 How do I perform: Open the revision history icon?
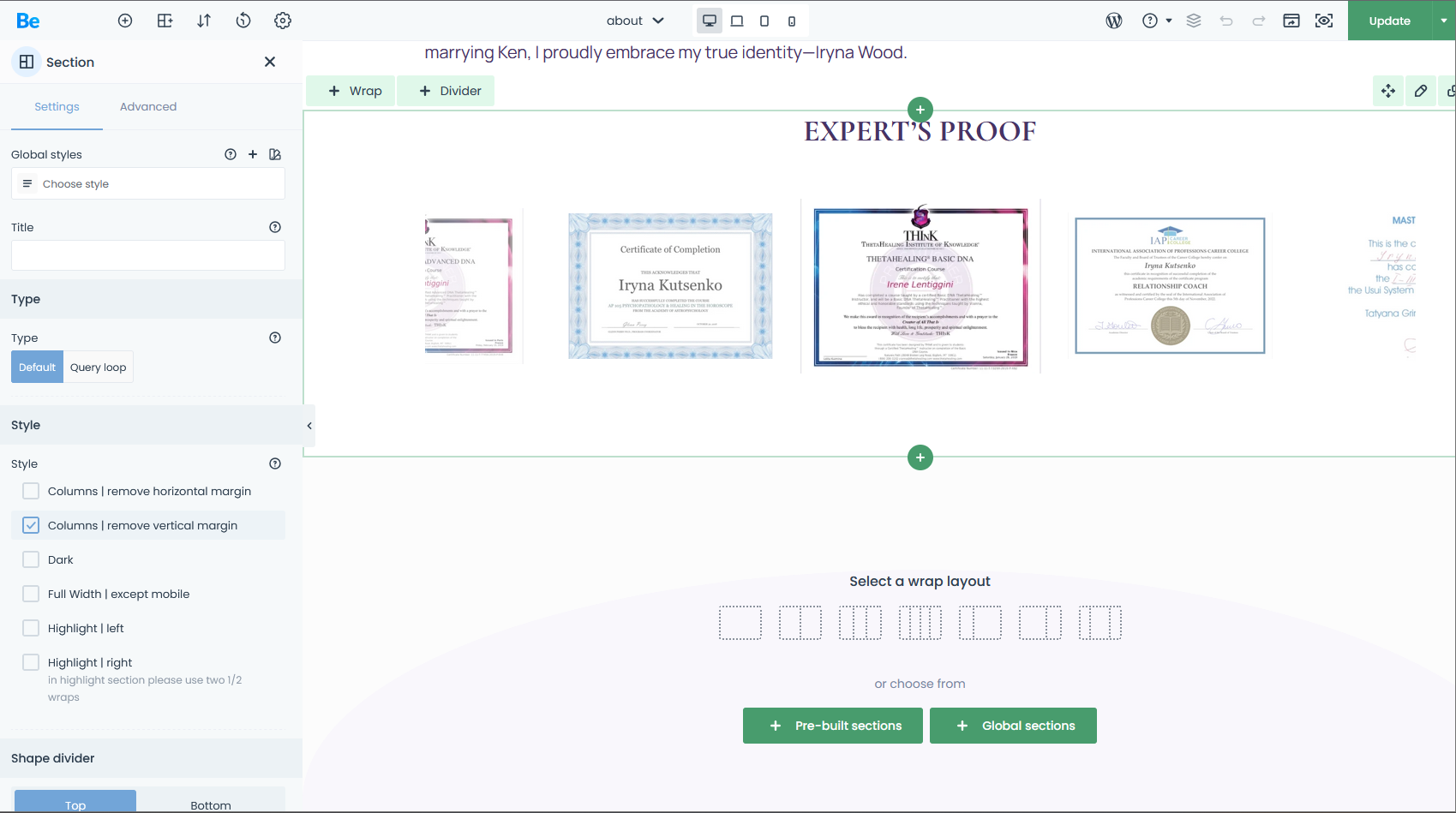pos(243,21)
